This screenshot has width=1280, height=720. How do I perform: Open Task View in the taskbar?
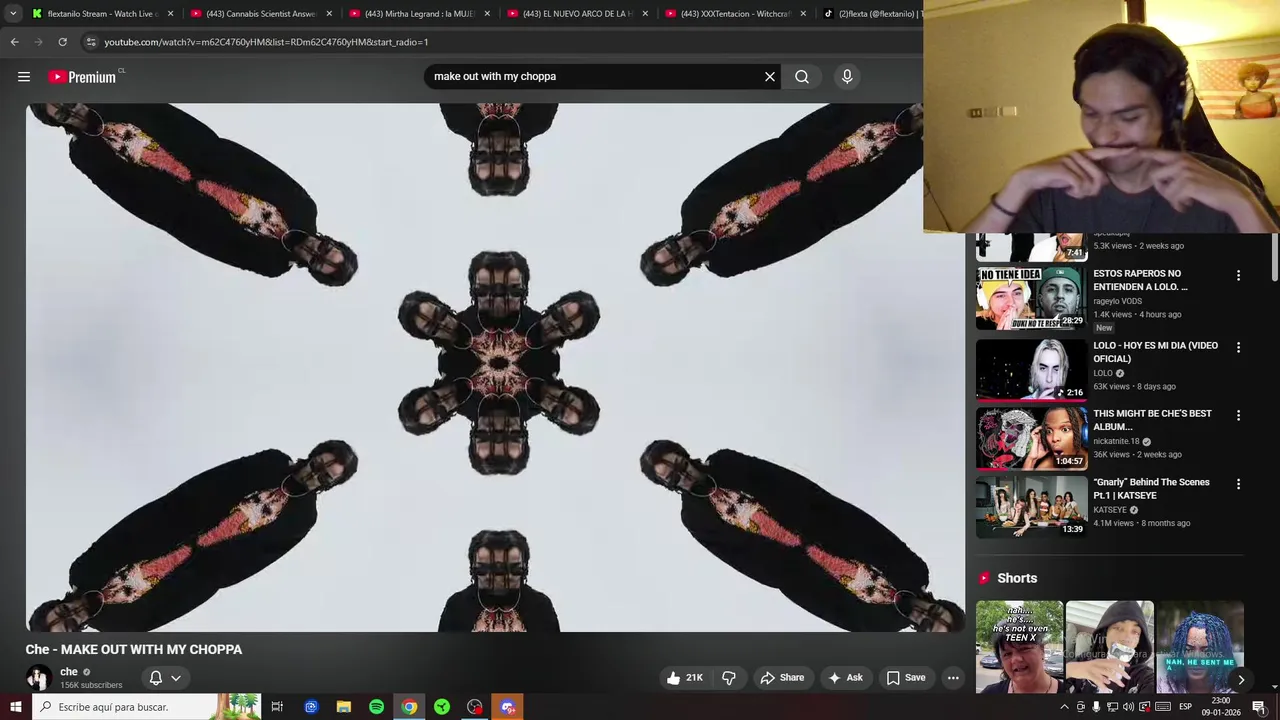(277, 707)
